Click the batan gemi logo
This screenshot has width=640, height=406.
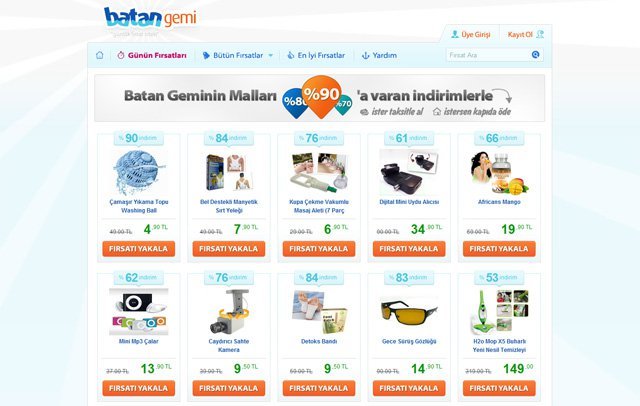150,18
